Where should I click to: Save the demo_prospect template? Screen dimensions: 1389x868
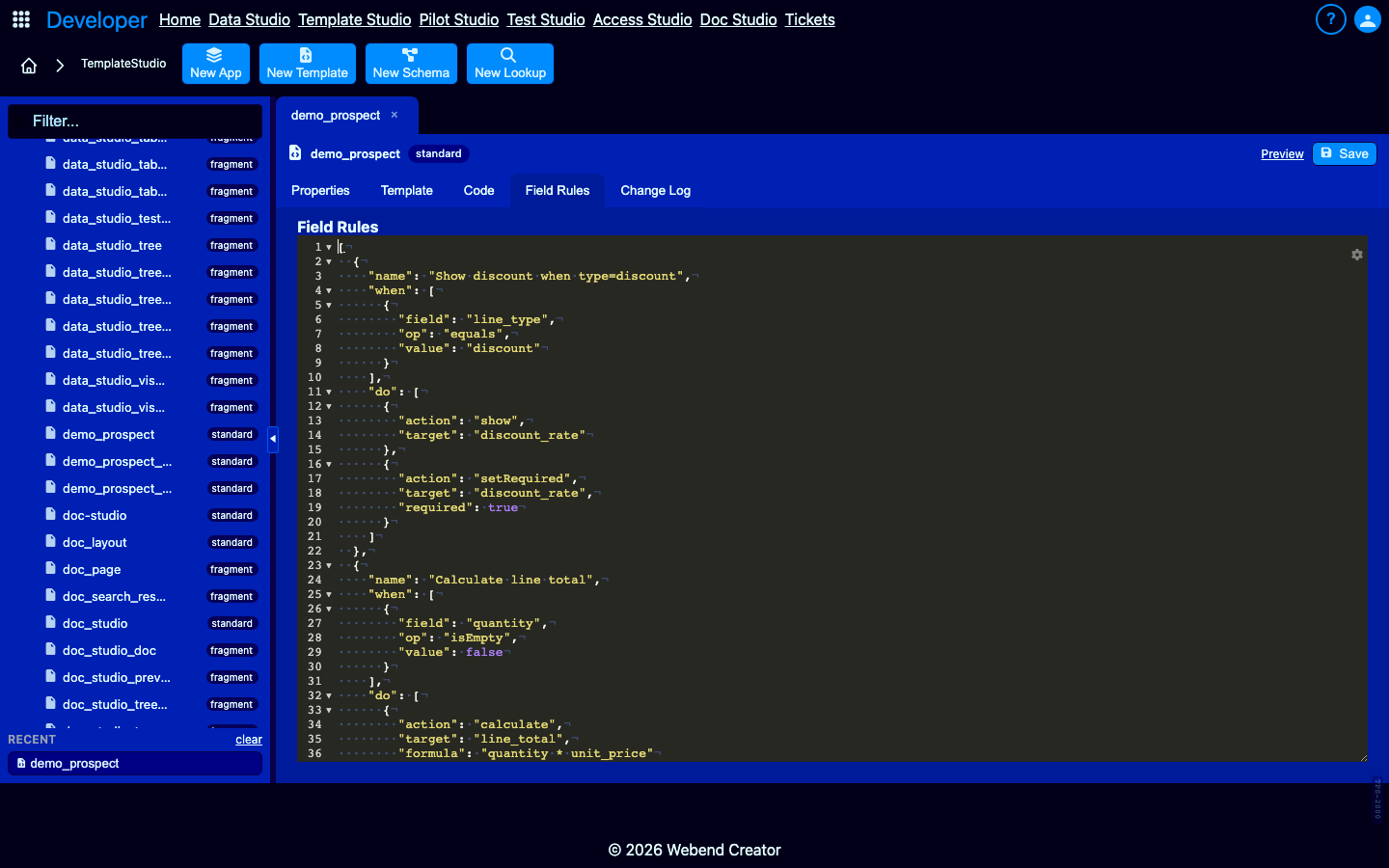coord(1345,153)
